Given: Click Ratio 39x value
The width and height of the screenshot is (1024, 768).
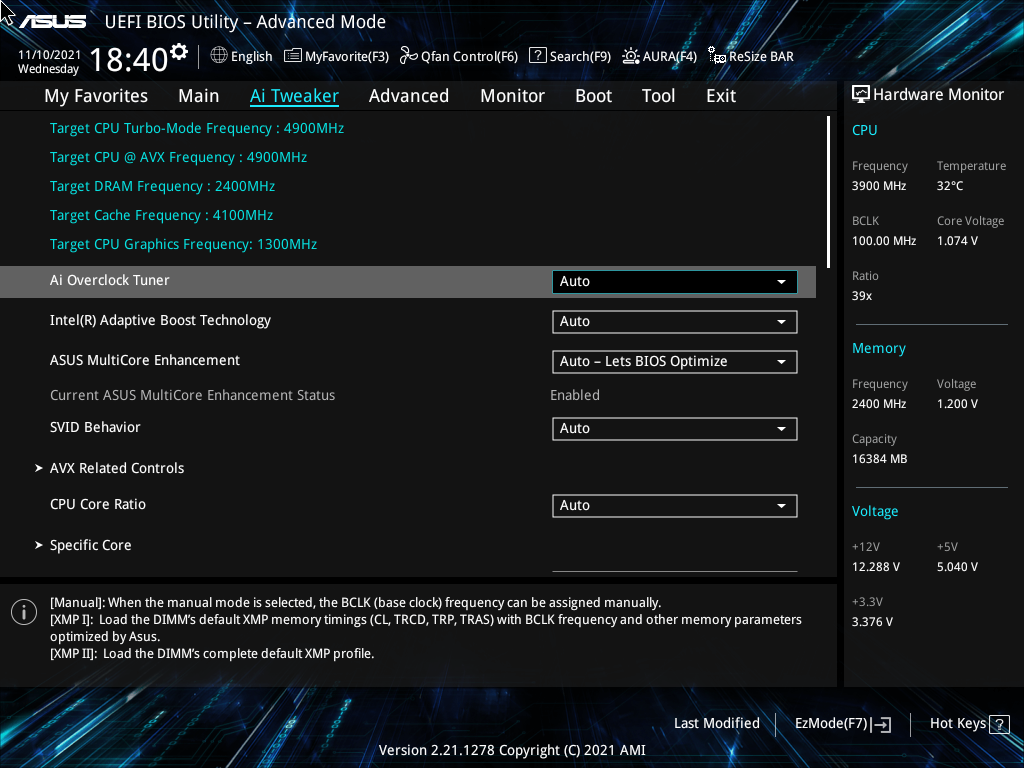Looking at the screenshot, I should point(861,296).
